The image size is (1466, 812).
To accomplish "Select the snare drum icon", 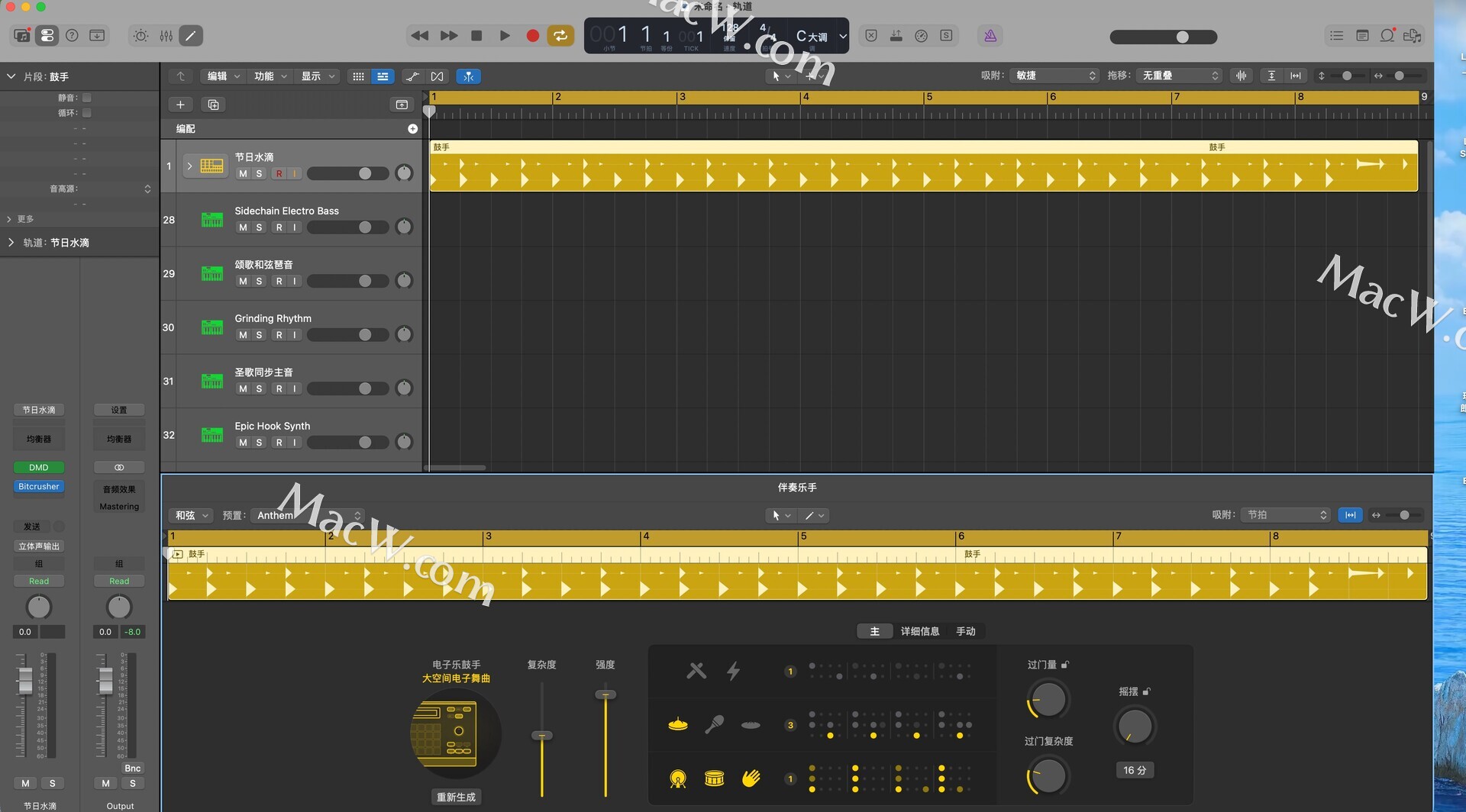I will tap(714, 778).
